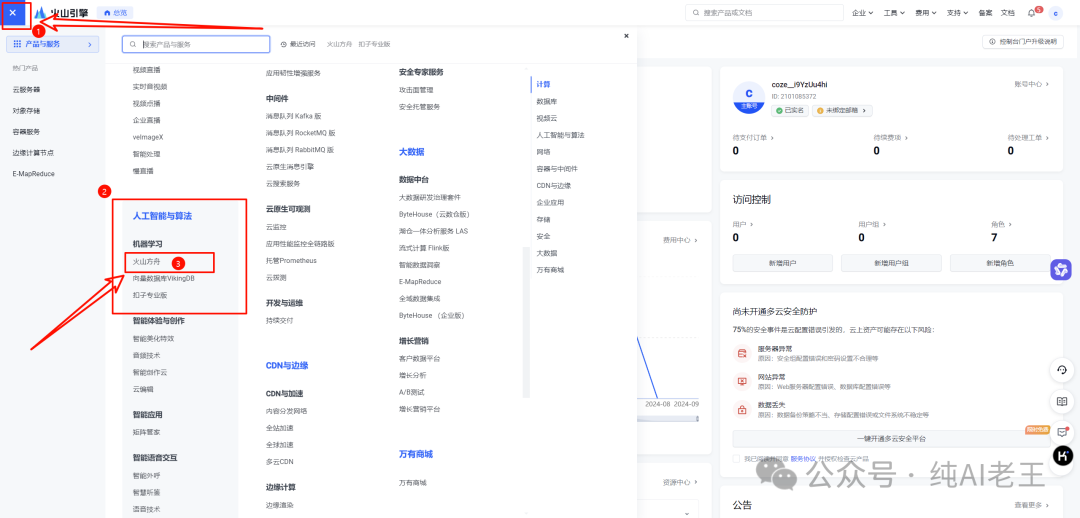
Task: Click the chart timeline range slider
Action: (667, 418)
